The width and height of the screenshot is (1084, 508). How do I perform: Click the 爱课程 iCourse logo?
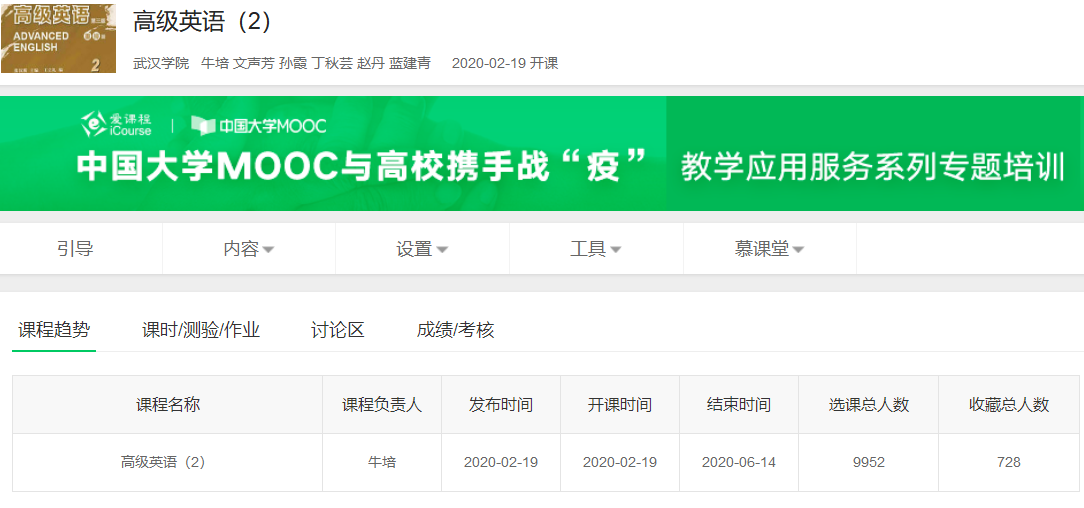[x=117, y=124]
